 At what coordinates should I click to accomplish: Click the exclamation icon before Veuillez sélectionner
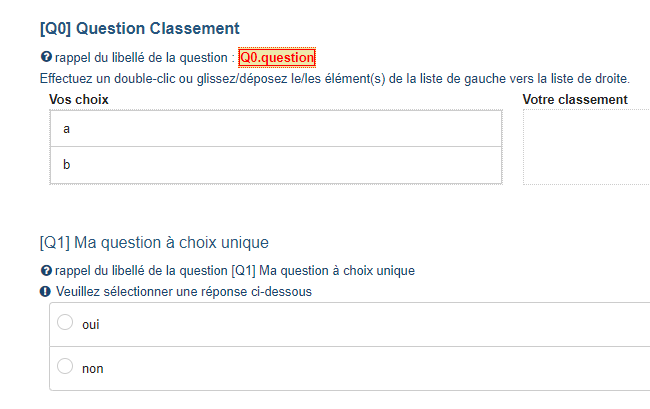45,292
